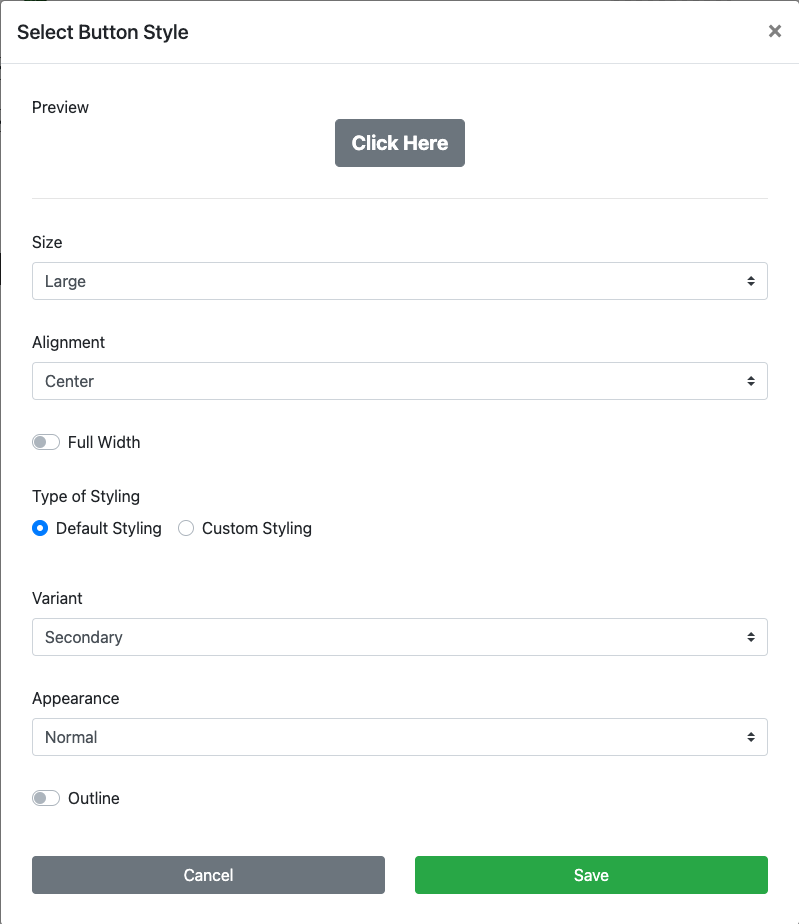799x924 pixels.
Task: Open the Size dropdown showing Large
Action: 390,282
